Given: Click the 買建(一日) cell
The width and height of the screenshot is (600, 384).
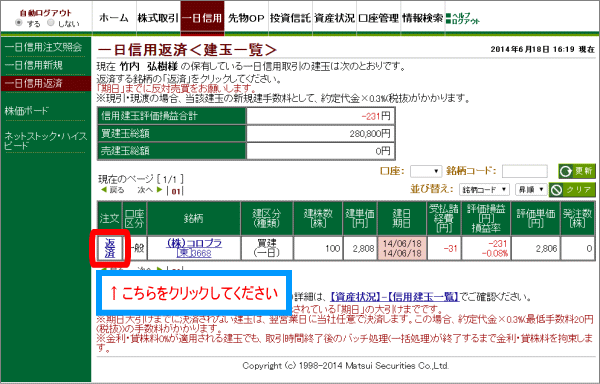Looking at the screenshot, I should pyautogui.click(x=267, y=249).
